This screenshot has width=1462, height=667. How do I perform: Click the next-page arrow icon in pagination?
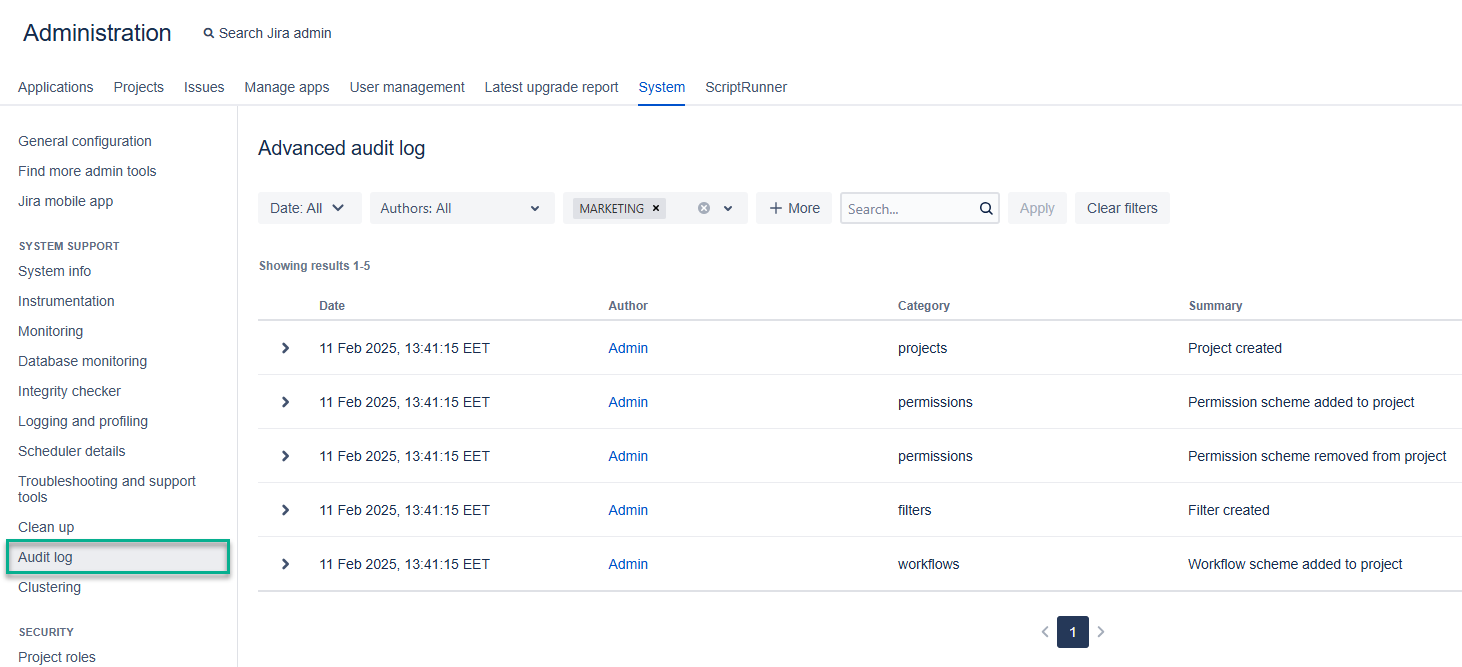[1100, 631]
